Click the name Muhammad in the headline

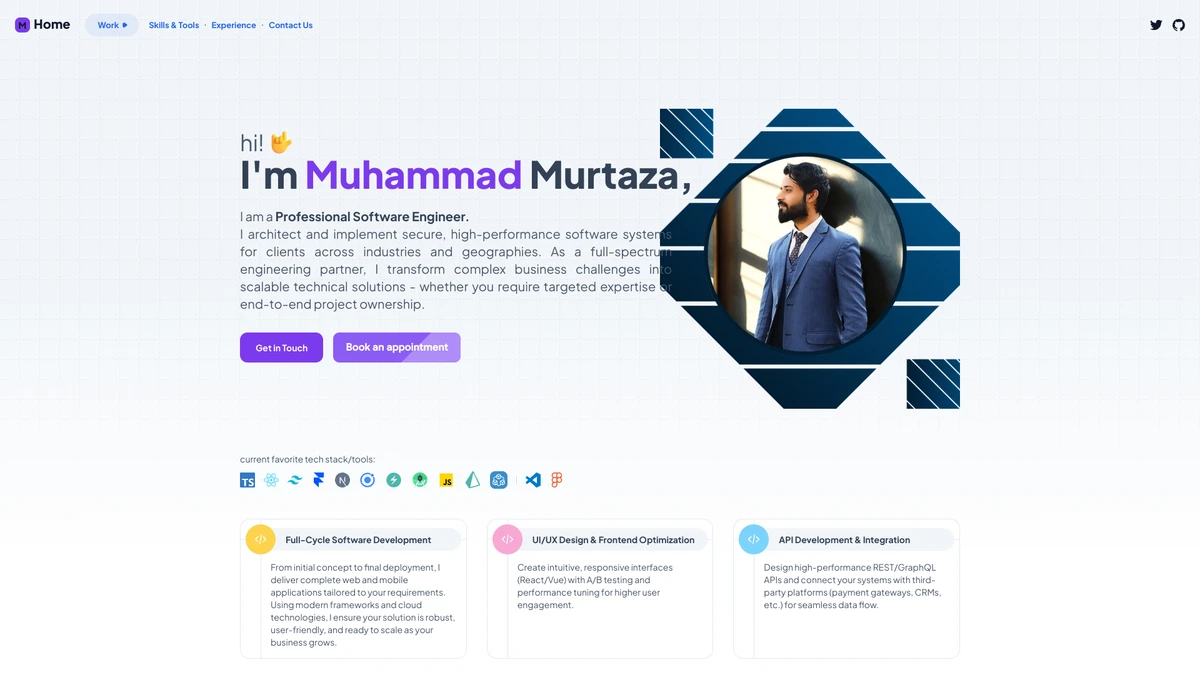tap(414, 175)
